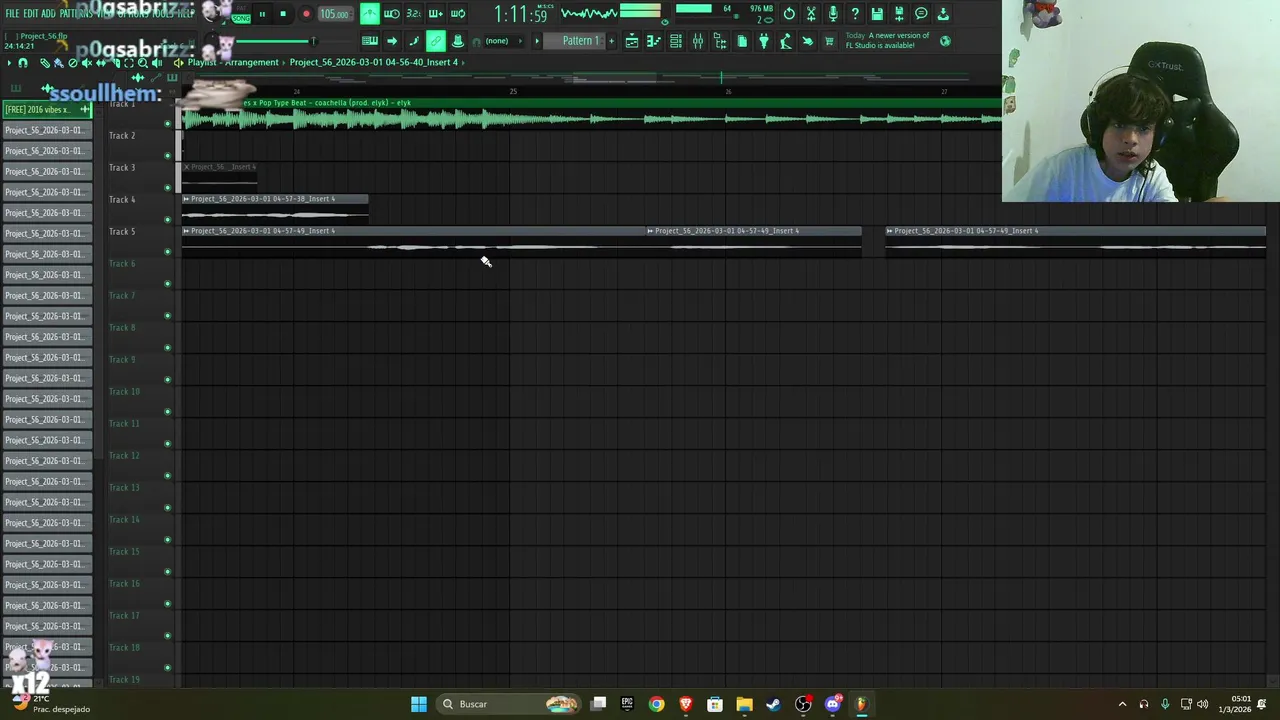Toggle typing keyboard to piano icon
Image resolution: width=1280 pixels, height=720 pixels.
click(370, 41)
